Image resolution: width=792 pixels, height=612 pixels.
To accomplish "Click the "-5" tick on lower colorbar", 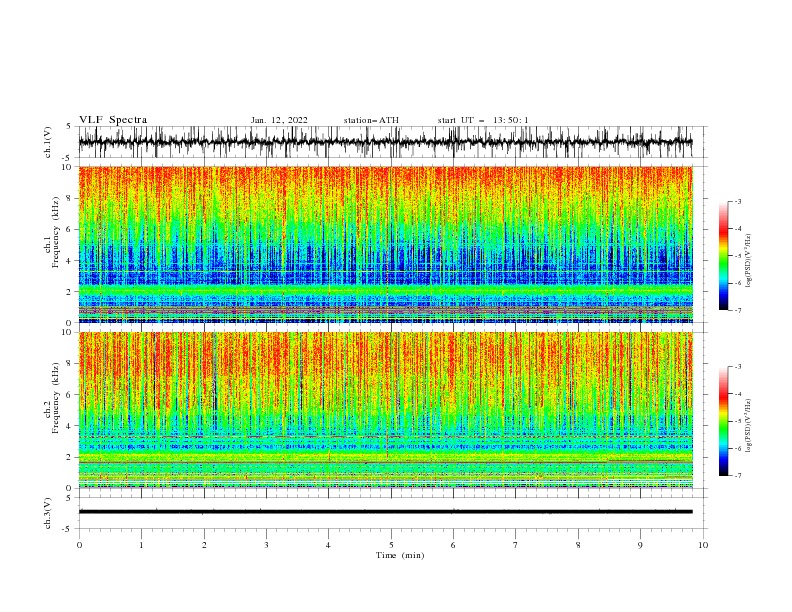I will pyautogui.click(x=738, y=421).
